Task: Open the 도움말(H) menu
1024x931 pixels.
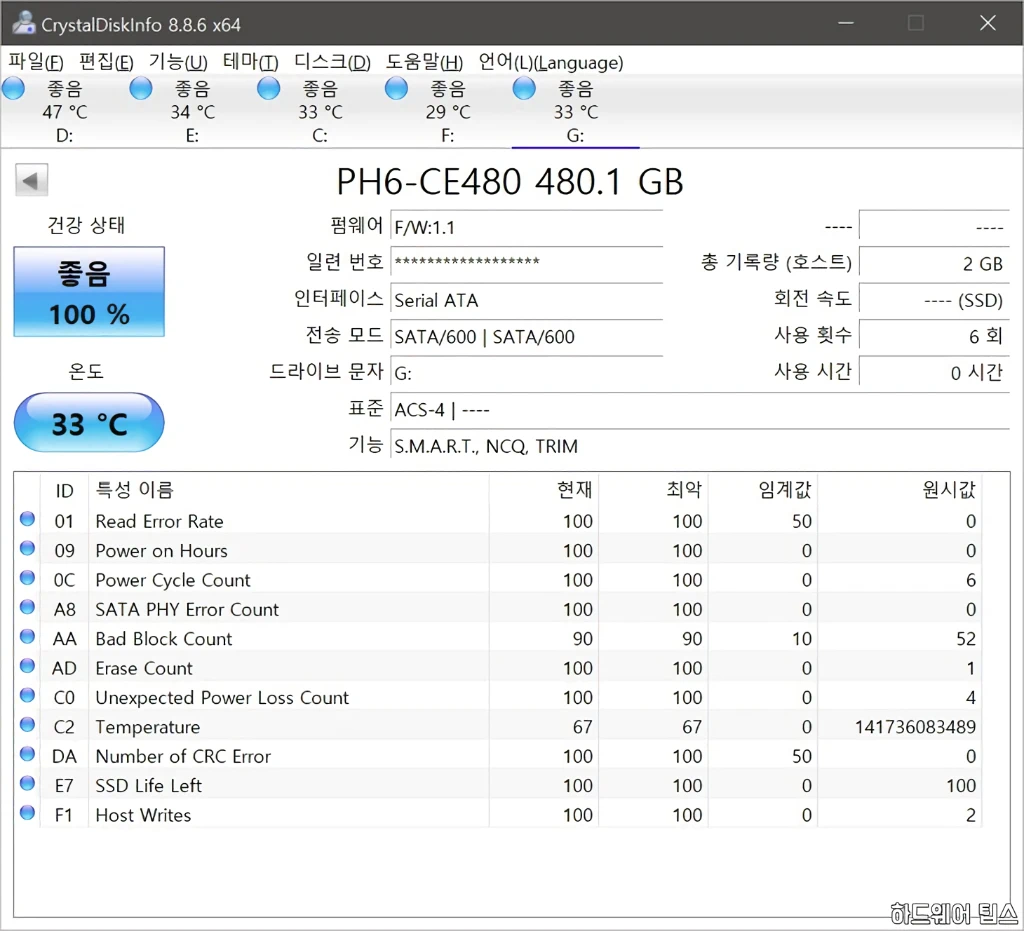Action: [x=424, y=62]
